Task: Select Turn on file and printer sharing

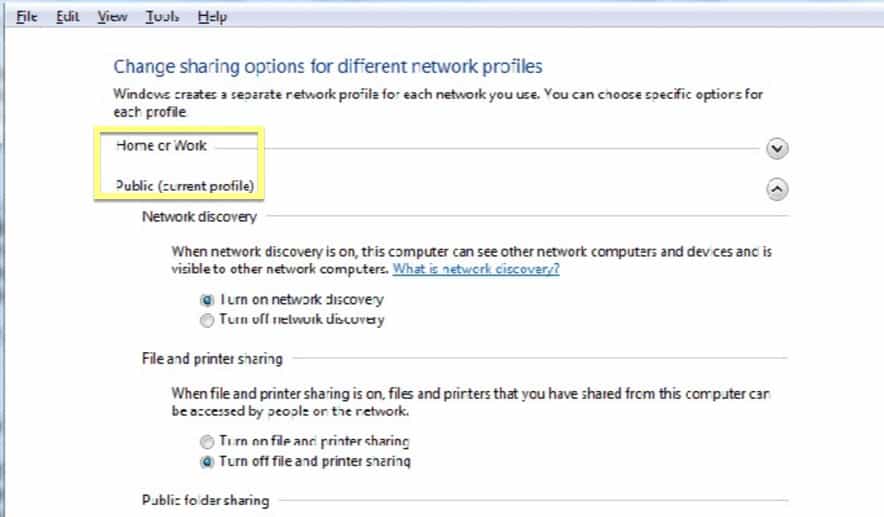Action: (x=207, y=441)
